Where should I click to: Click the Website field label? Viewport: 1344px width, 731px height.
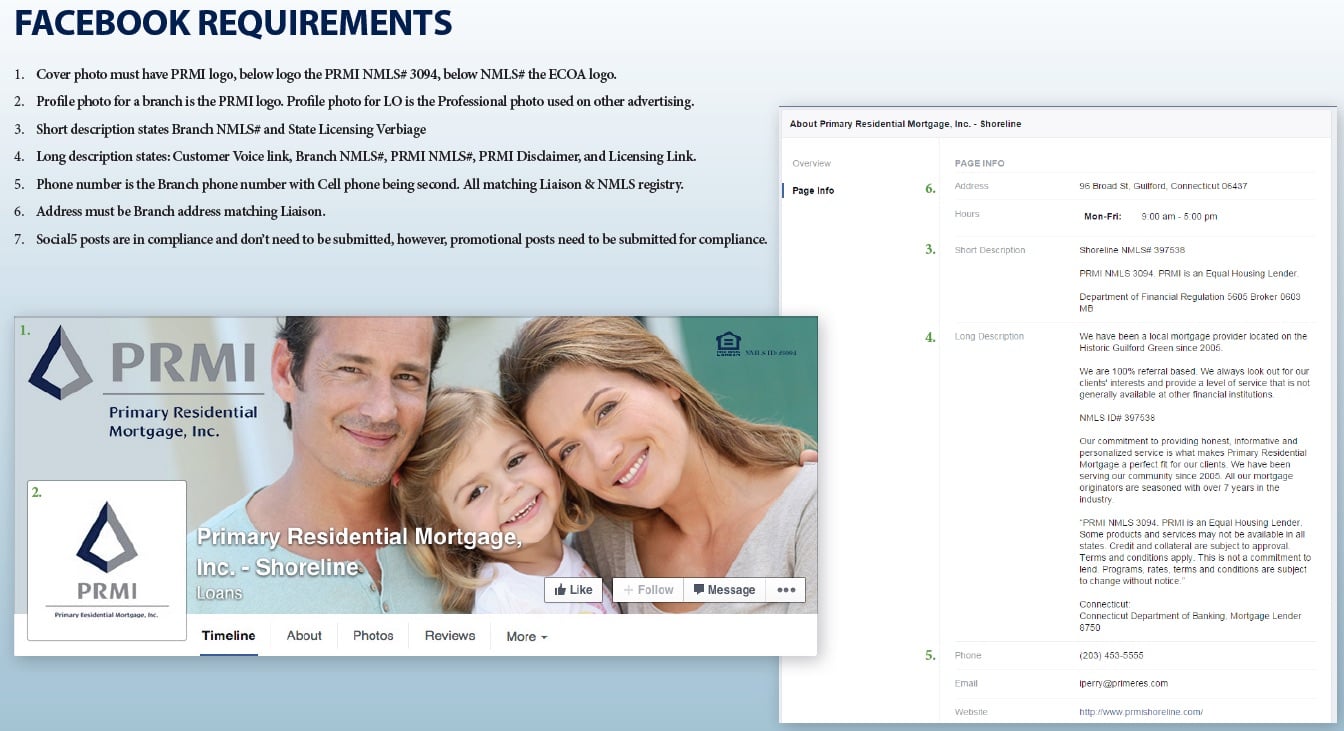(x=971, y=712)
